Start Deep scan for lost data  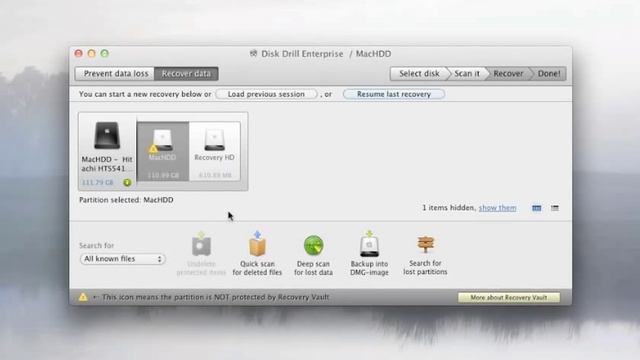point(313,246)
